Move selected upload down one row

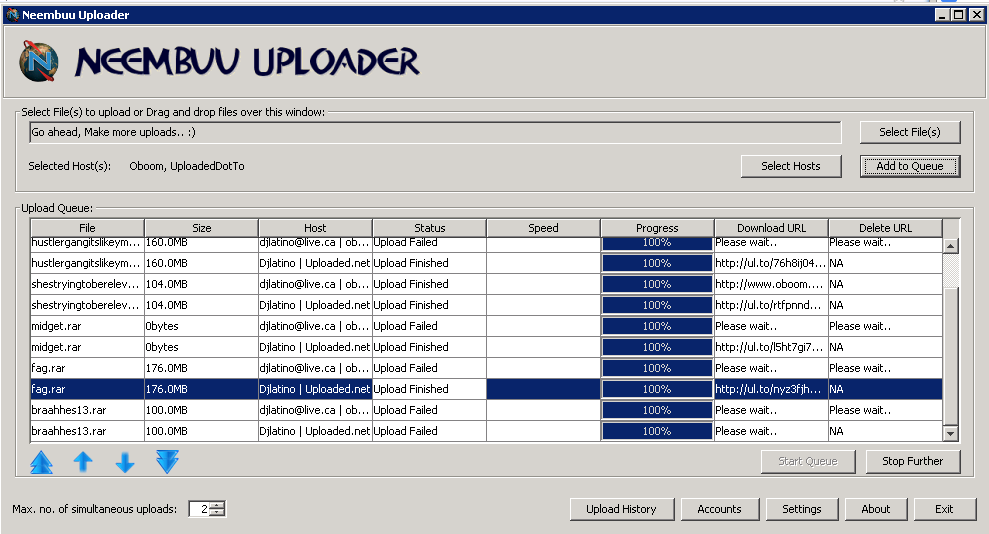125,462
